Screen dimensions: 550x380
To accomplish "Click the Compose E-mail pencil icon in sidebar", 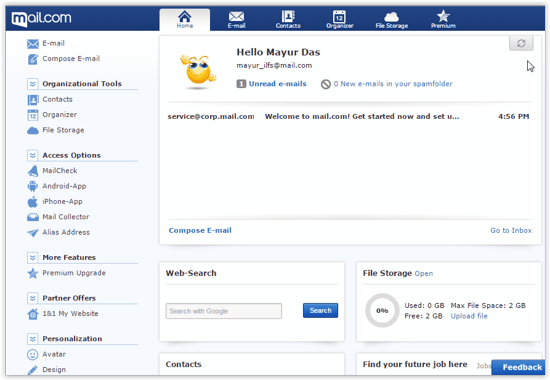I will [33, 59].
